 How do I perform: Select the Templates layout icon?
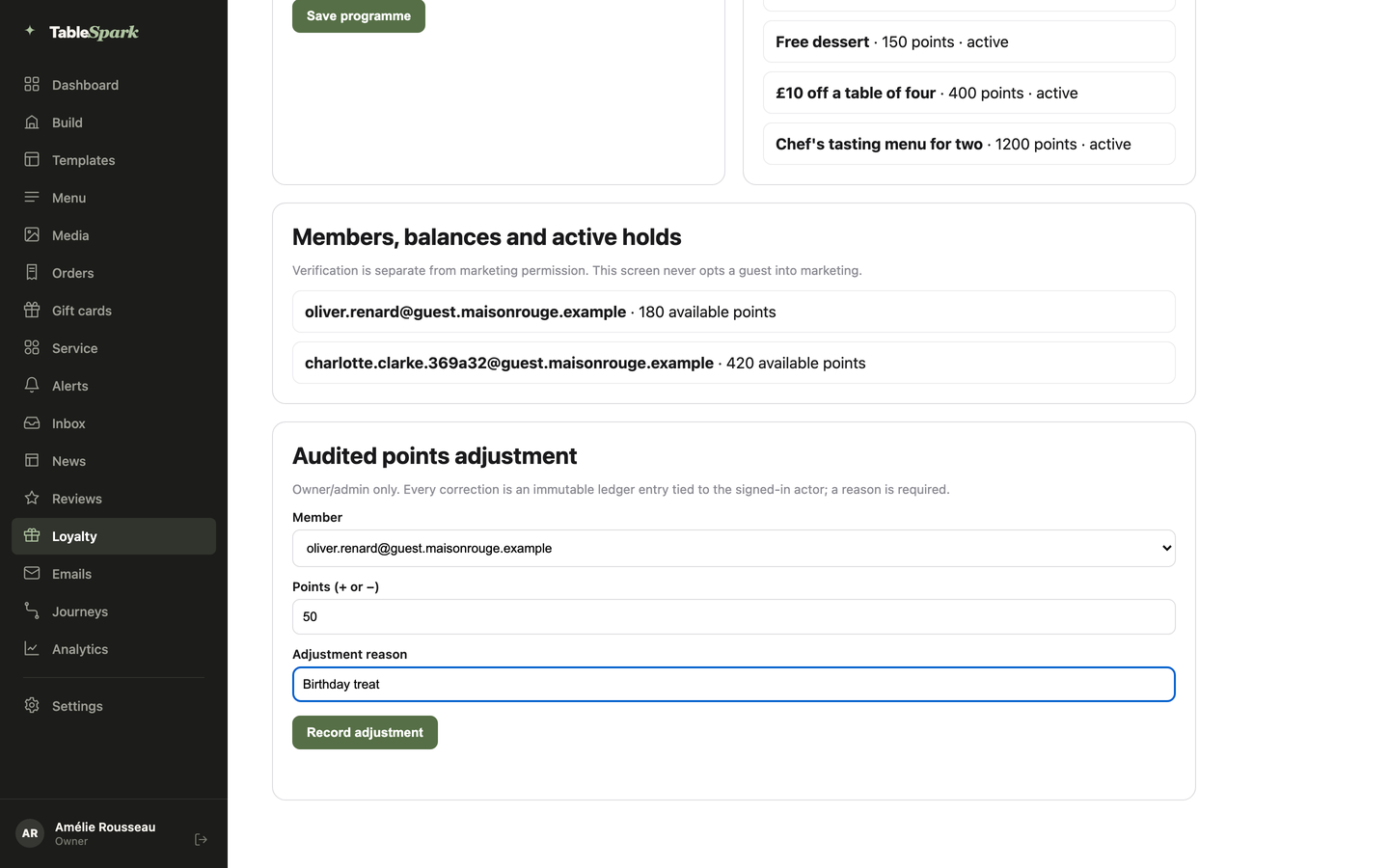click(x=32, y=160)
